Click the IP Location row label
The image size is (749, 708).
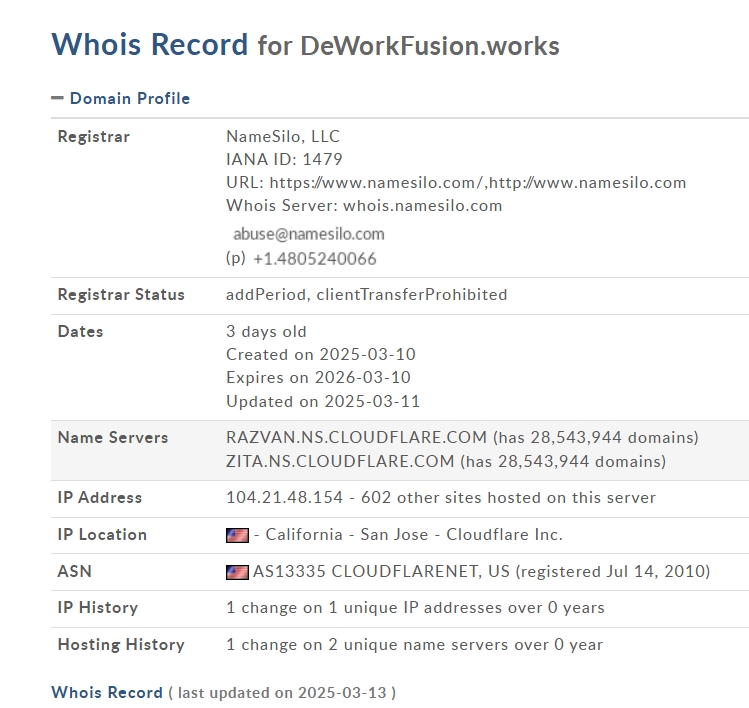[102, 535]
